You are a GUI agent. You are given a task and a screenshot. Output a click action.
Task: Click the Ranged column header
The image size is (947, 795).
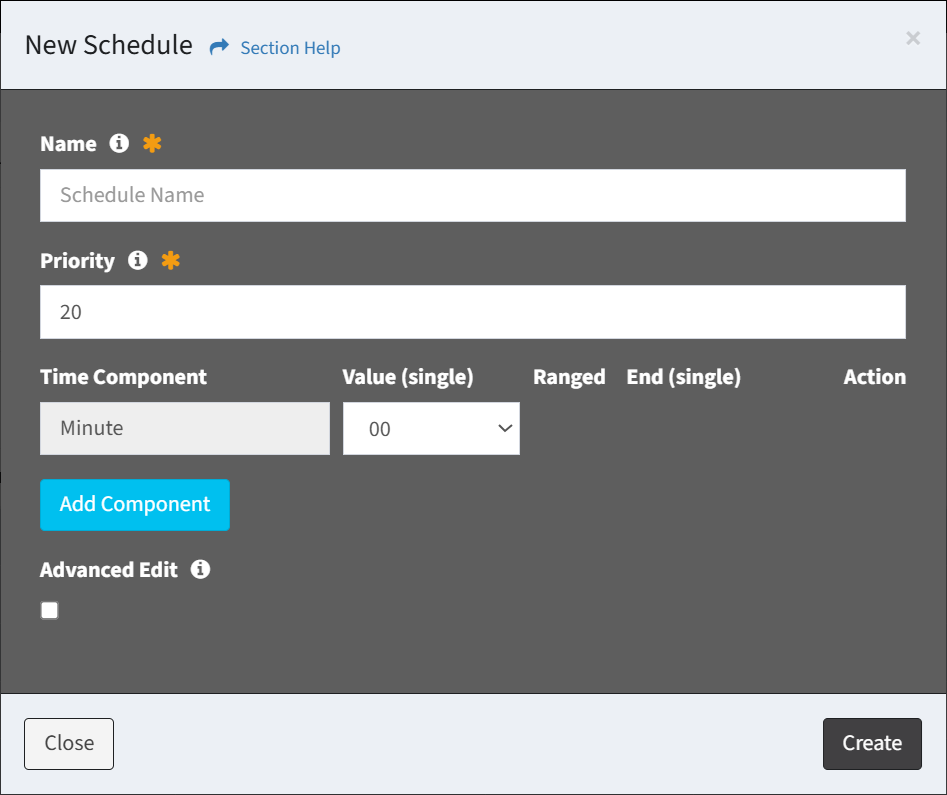[x=569, y=377]
